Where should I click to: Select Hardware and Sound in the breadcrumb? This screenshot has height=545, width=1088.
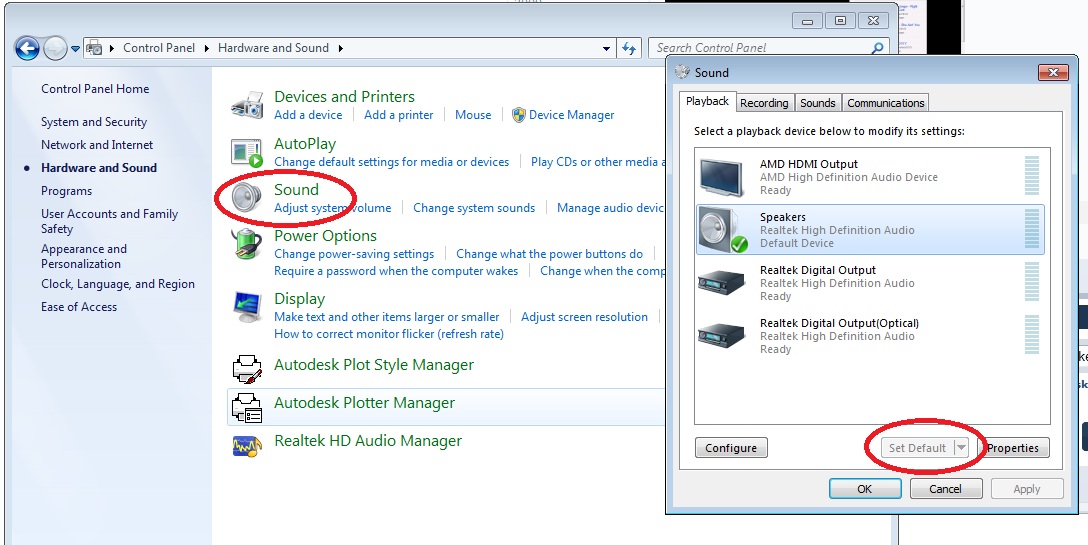pyautogui.click(x=273, y=48)
